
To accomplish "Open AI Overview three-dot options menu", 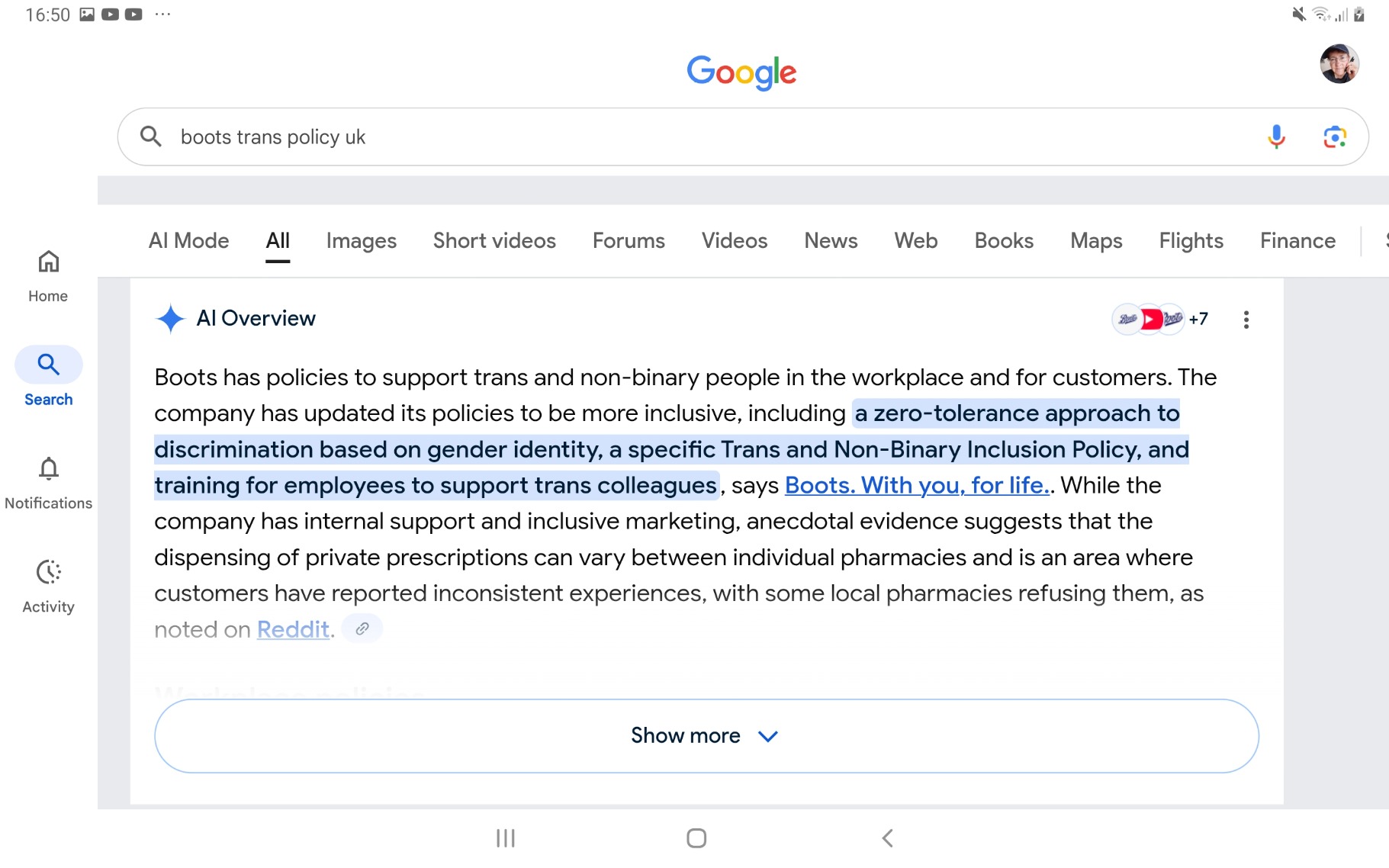I will (1246, 320).
